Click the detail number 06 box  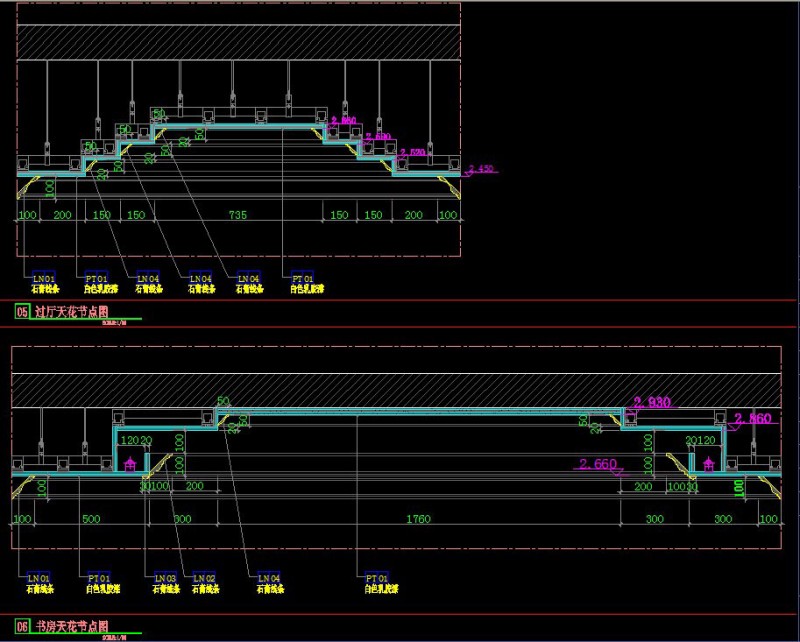(x=22, y=626)
